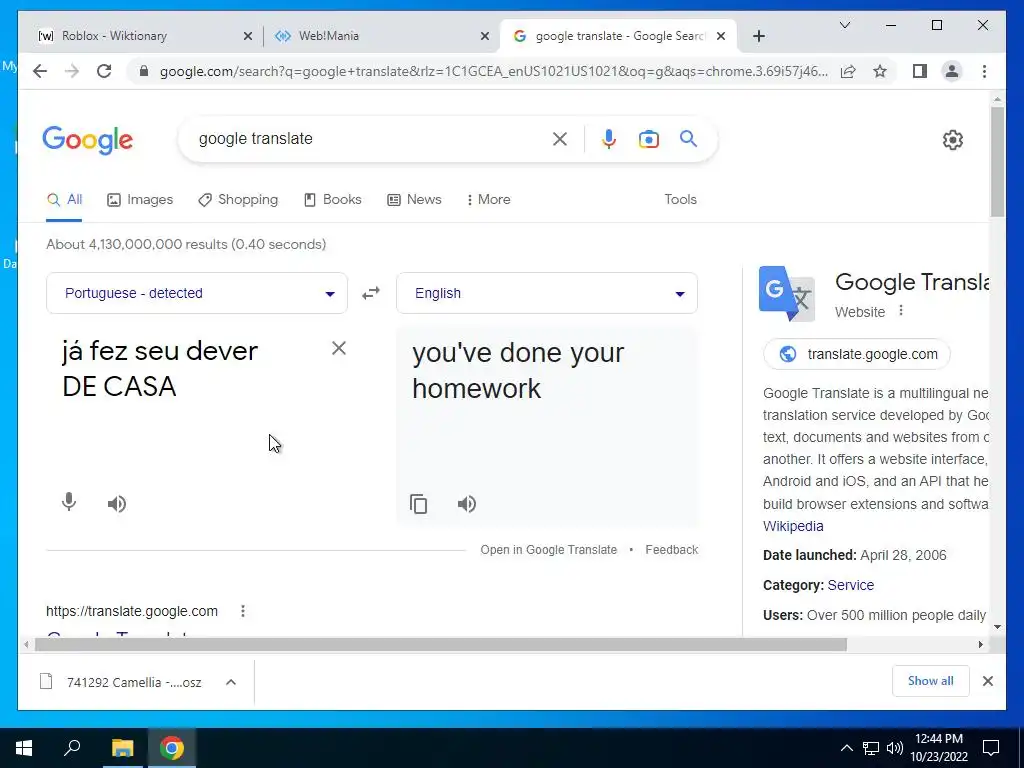Open the notification center
Image resolution: width=1024 pixels, height=768 pixels.
click(991, 748)
